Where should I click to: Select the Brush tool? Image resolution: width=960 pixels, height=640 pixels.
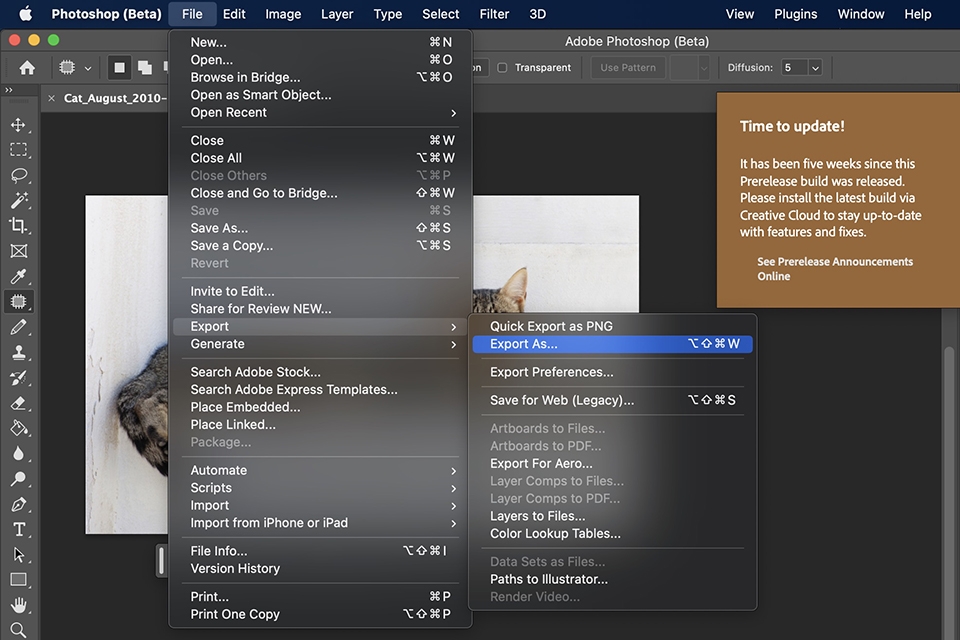18,327
